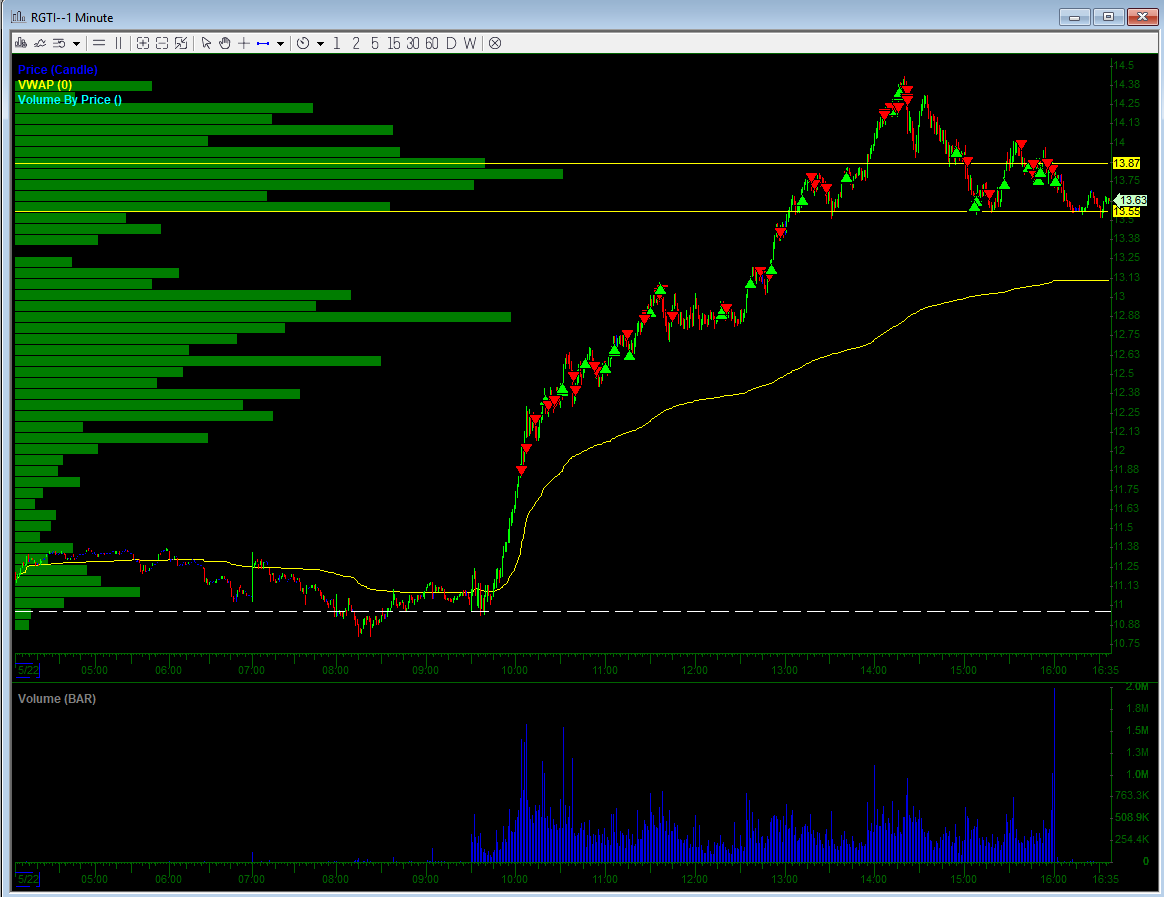Click the 2.0M value on volume scale
The height and width of the screenshot is (897, 1164).
1137,687
